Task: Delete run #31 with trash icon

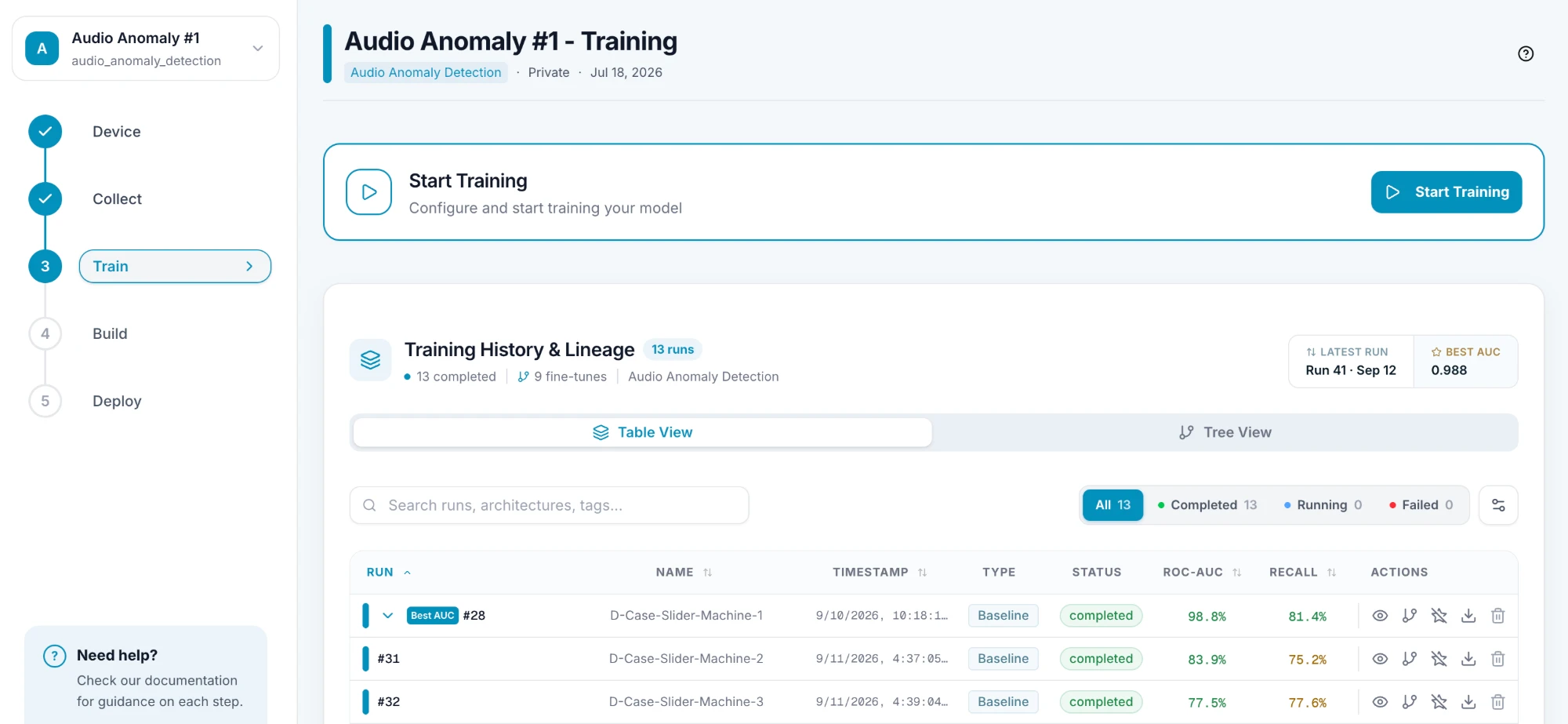Action: point(1497,659)
